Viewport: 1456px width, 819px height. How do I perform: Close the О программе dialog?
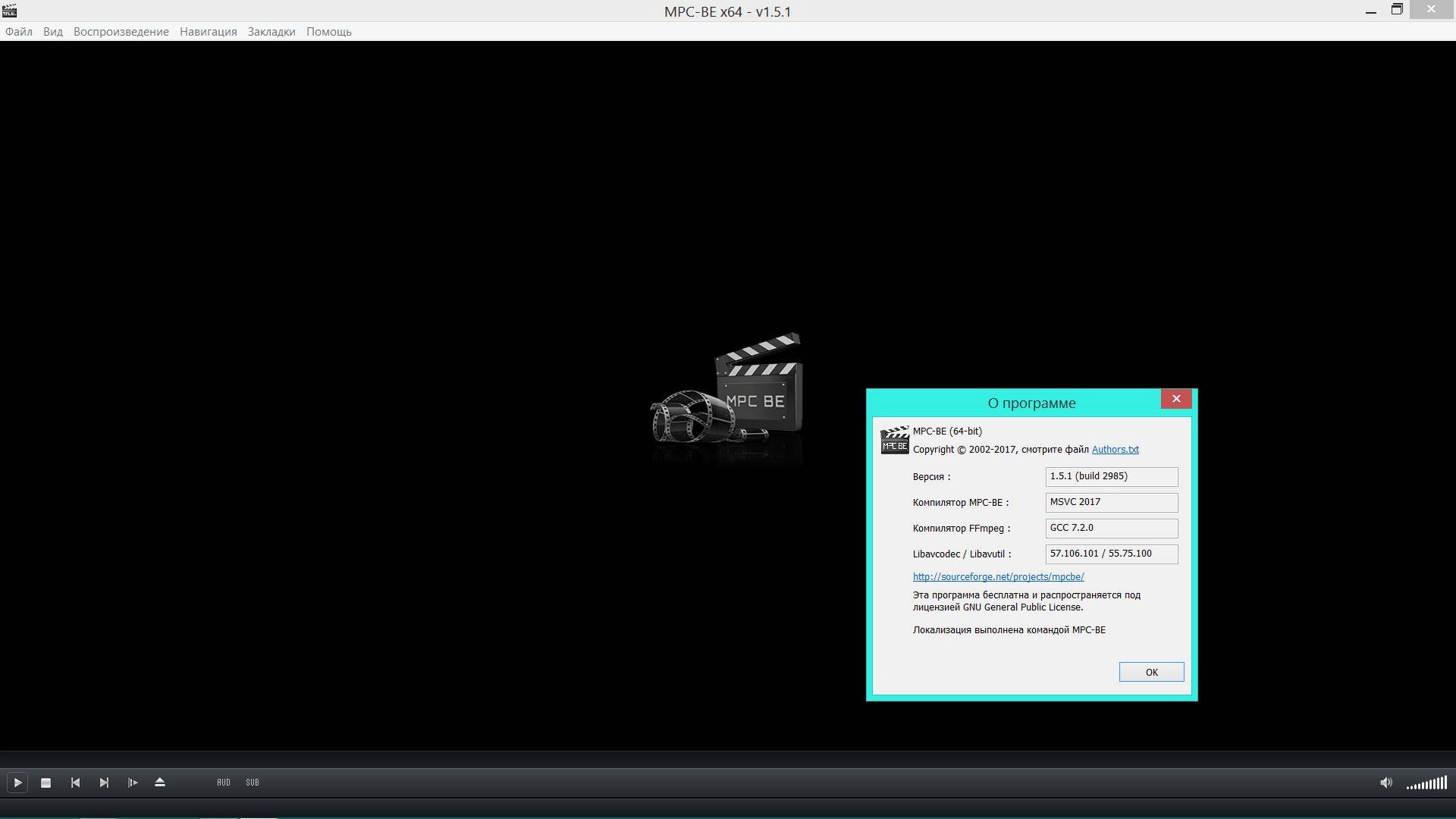coord(1176,399)
